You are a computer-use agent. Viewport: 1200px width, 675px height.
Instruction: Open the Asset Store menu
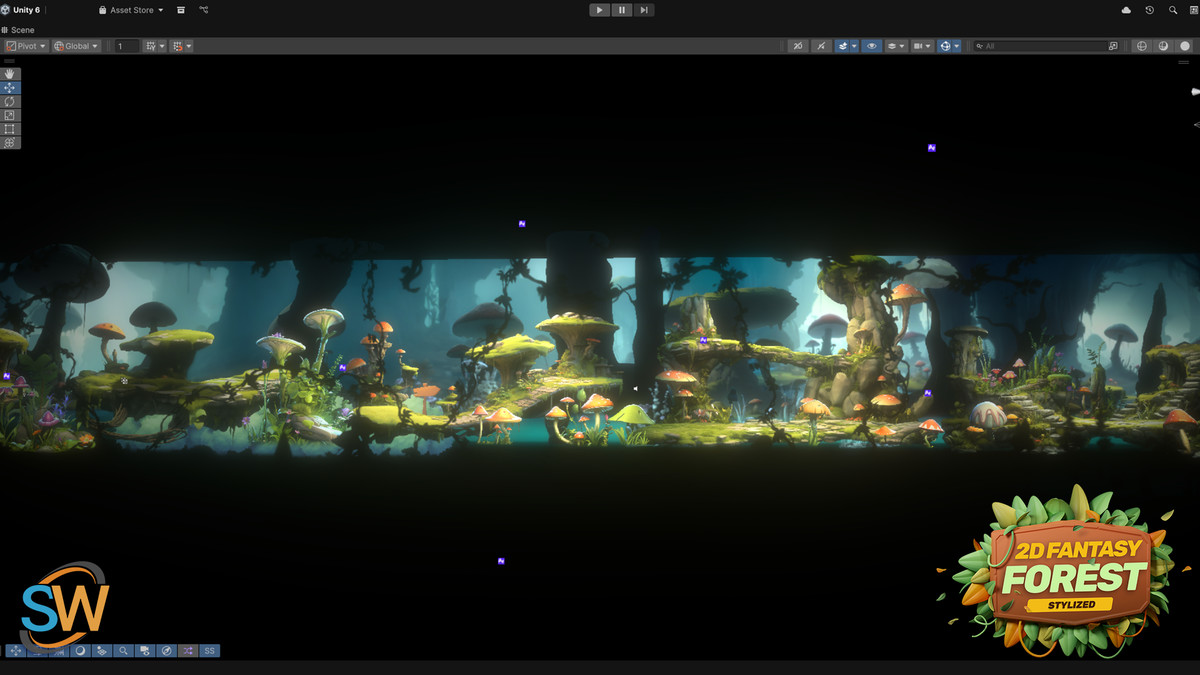(128, 10)
